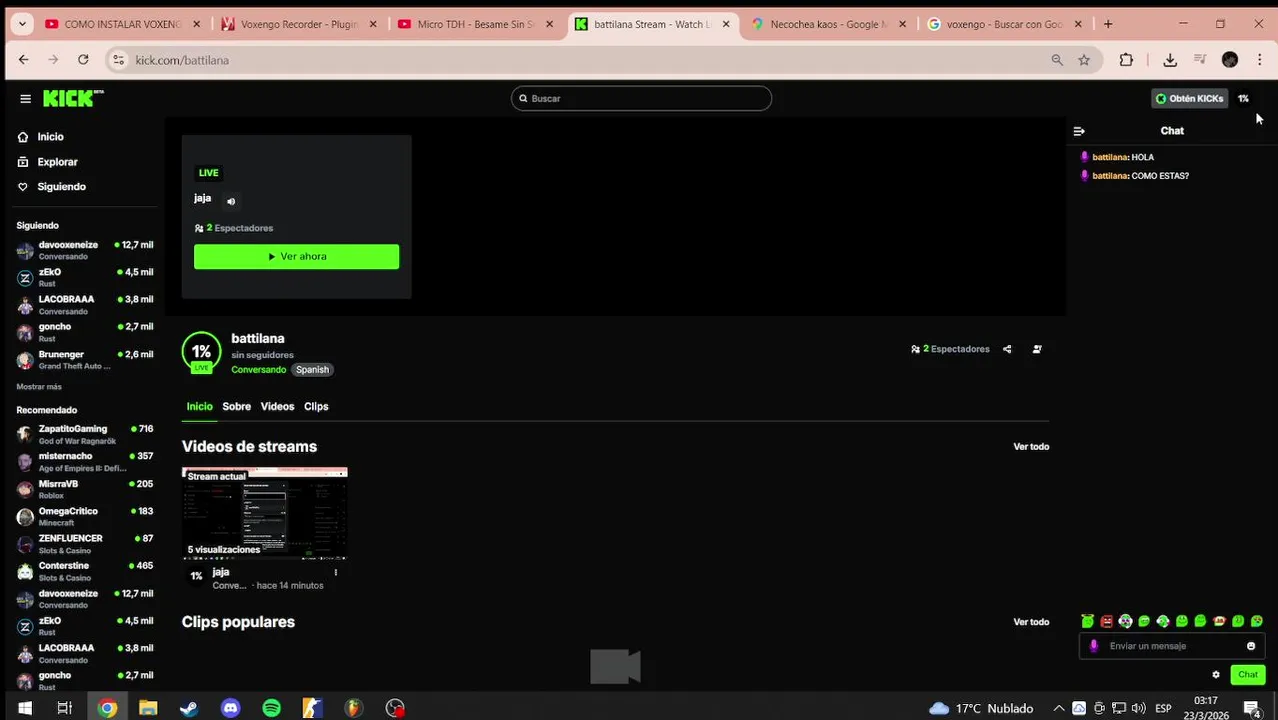Image resolution: width=1278 pixels, height=720 pixels.
Task: Switch to Micro TDH Besame tab
Action: (475, 24)
